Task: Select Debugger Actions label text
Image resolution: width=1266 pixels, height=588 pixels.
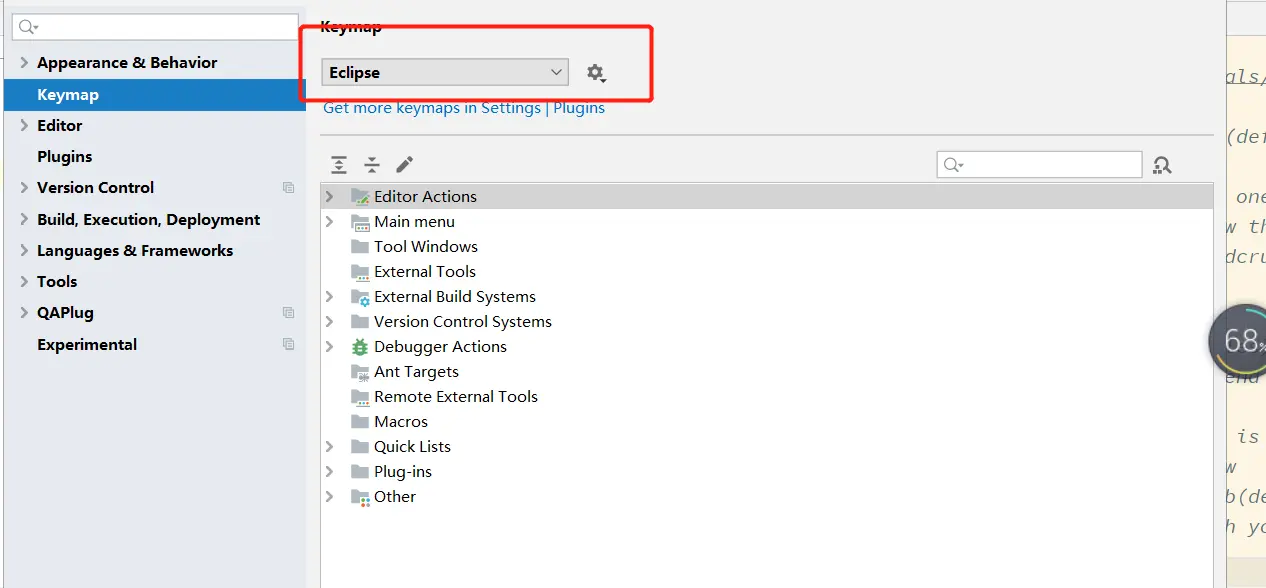Action: click(440, 346)
